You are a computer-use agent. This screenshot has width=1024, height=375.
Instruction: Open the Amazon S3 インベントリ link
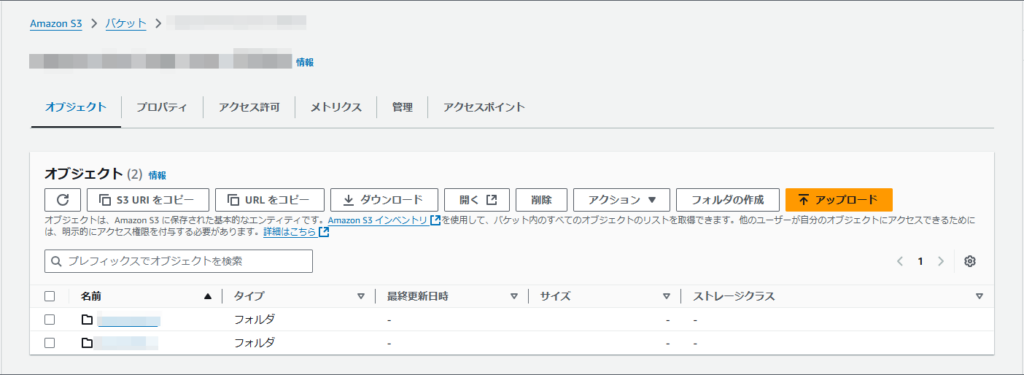coord(384,221)
